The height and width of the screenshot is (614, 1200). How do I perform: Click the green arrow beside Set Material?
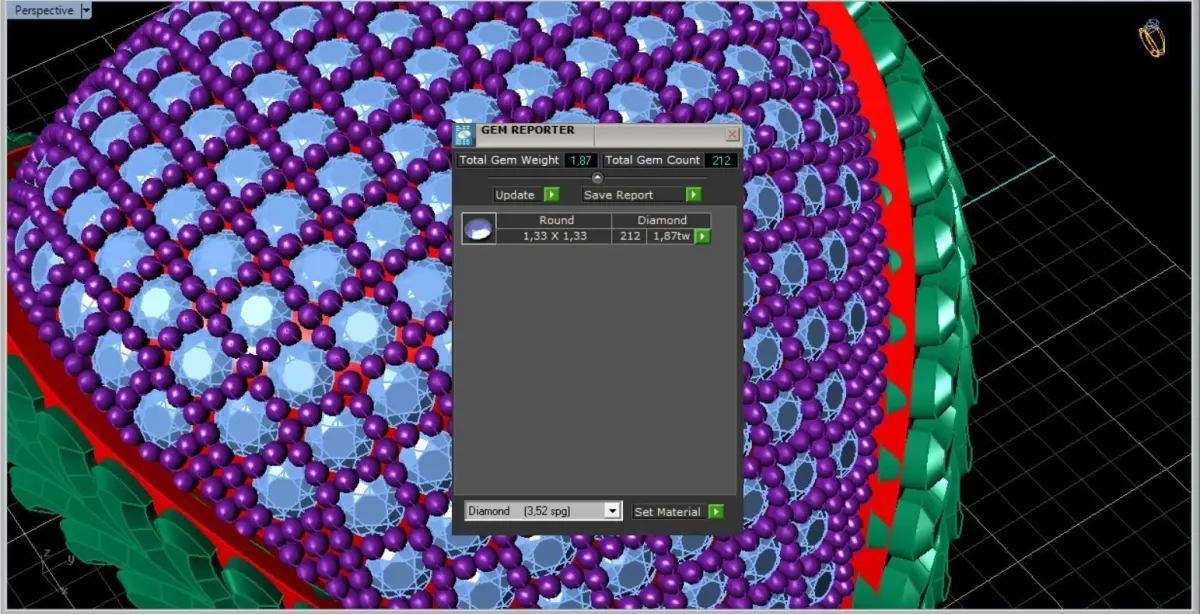[716, 511]
